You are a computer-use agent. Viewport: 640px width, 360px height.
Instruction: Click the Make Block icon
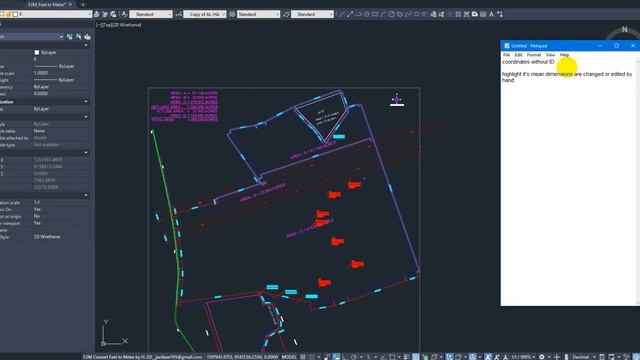point(441,14)
